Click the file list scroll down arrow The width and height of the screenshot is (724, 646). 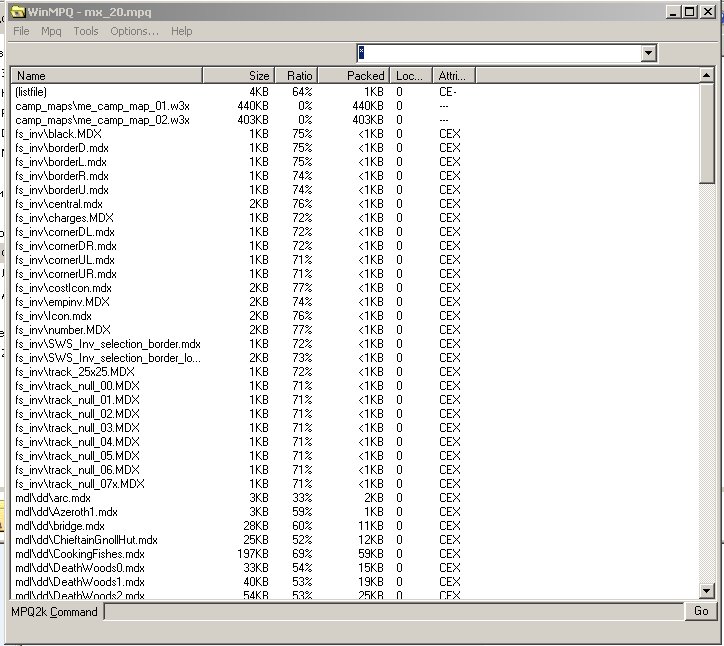tap(706, 590)
